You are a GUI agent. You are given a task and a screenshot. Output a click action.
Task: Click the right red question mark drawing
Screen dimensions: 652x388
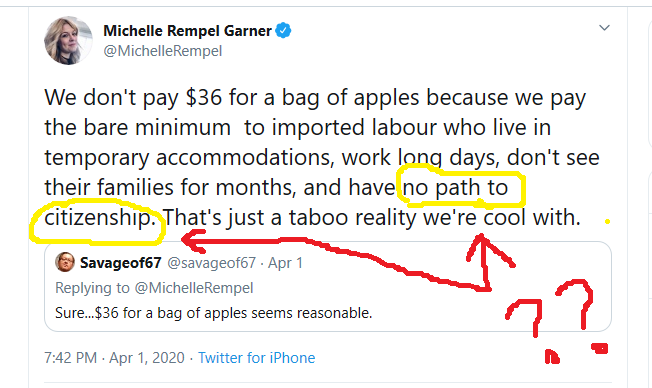pyautogui.click(x=581, y=316)
